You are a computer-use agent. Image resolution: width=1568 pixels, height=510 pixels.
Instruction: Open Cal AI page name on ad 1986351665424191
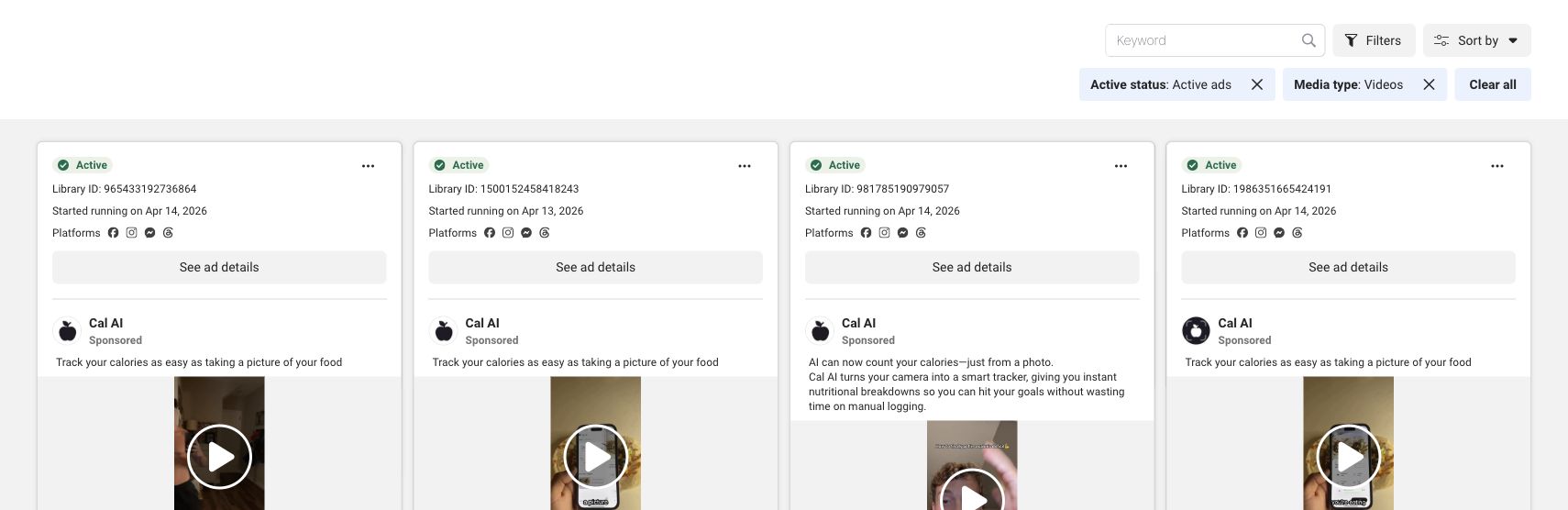click(1235, 323)
